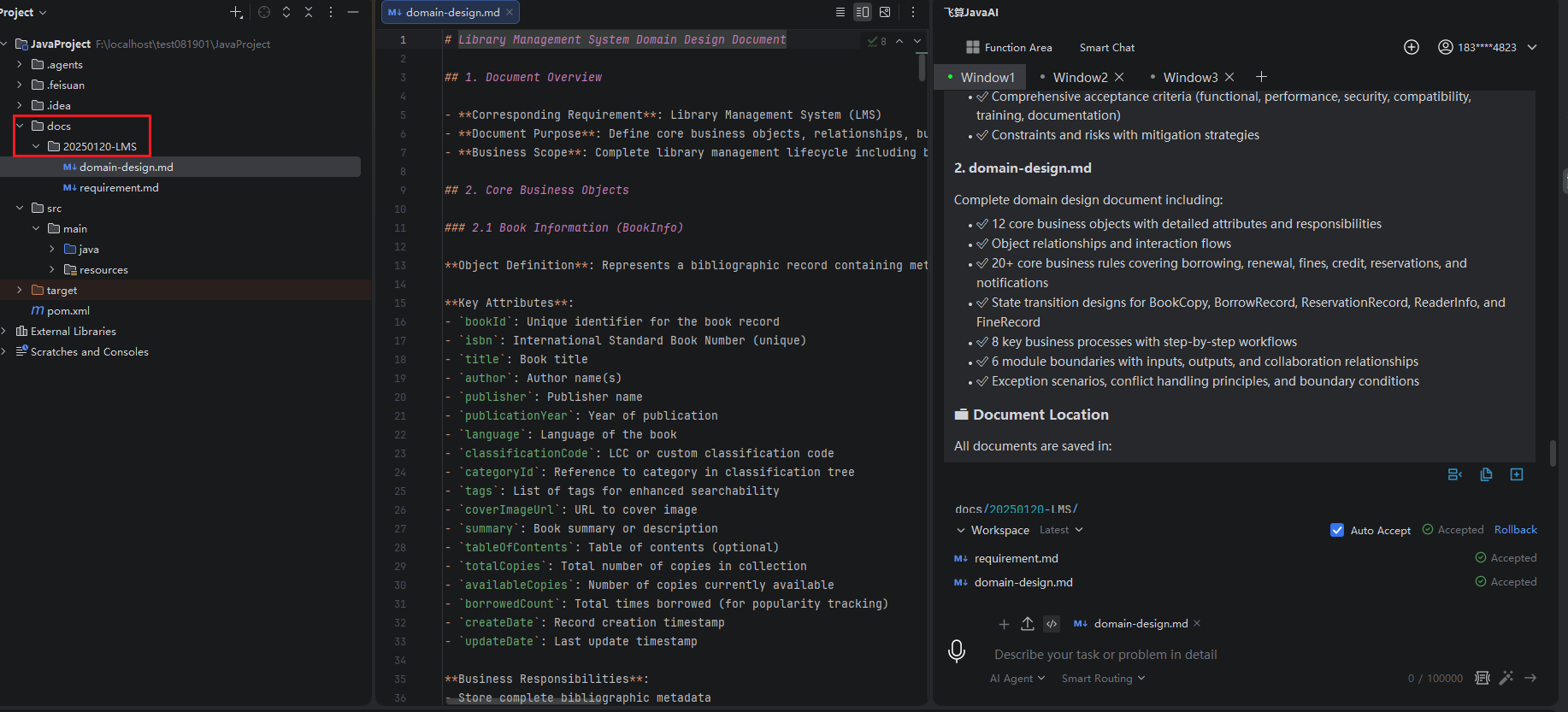
Task: Send the prompt with arrow icon
Action: tap(1530, 678)
